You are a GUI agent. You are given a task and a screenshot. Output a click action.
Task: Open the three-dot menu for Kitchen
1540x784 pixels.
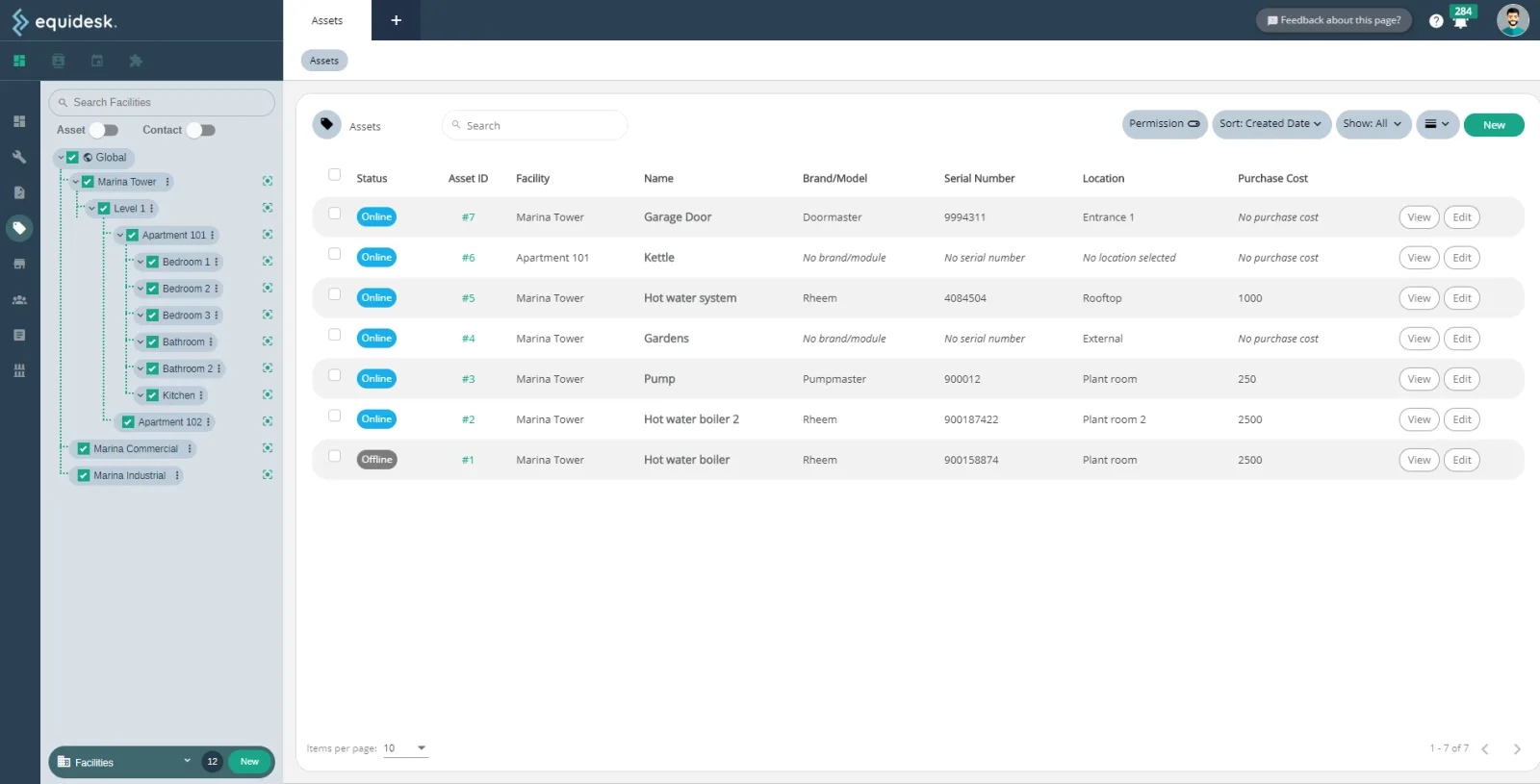pyautogui.click(x=201, y=395)
